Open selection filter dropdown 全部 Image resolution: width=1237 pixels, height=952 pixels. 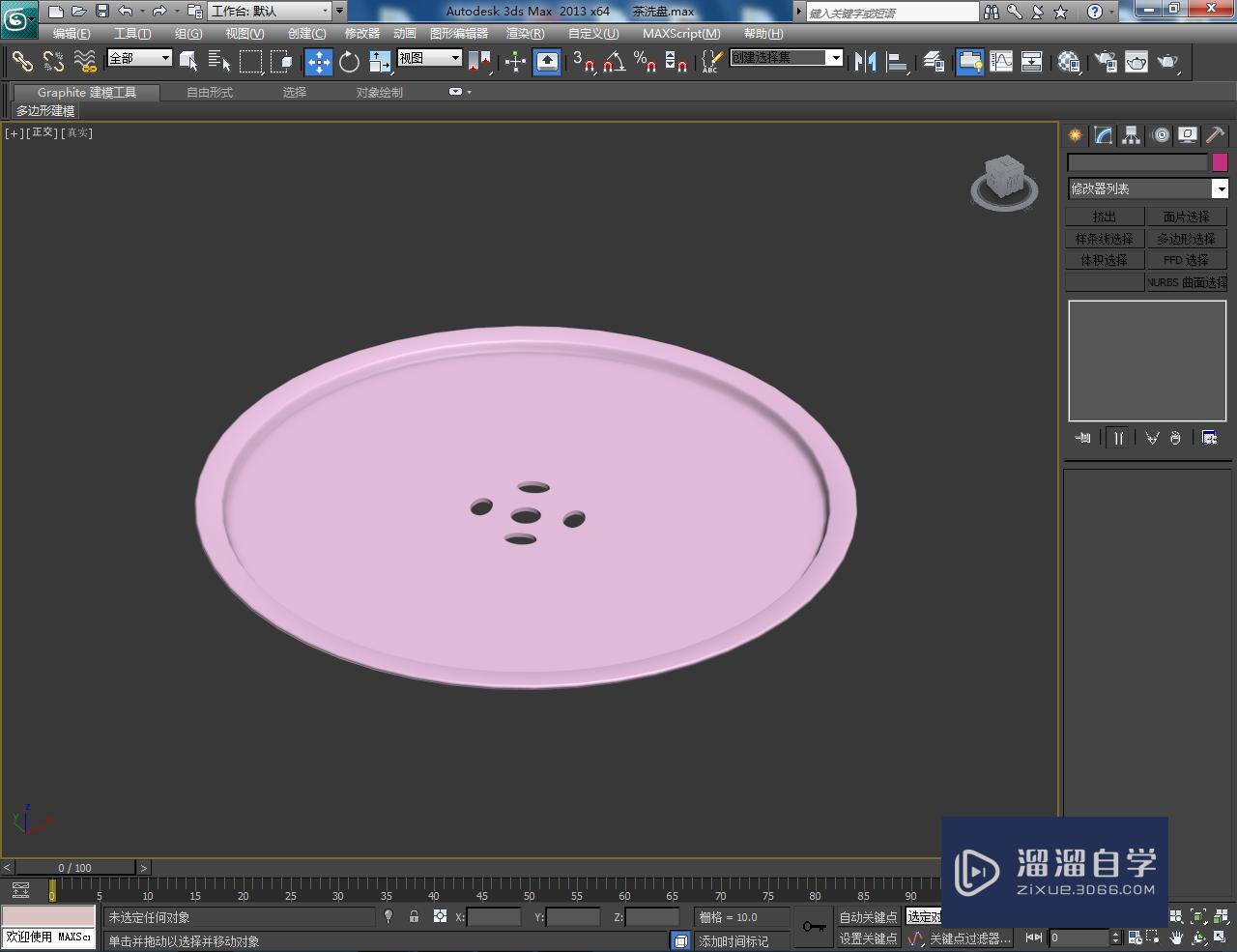(x=139, y=58)
